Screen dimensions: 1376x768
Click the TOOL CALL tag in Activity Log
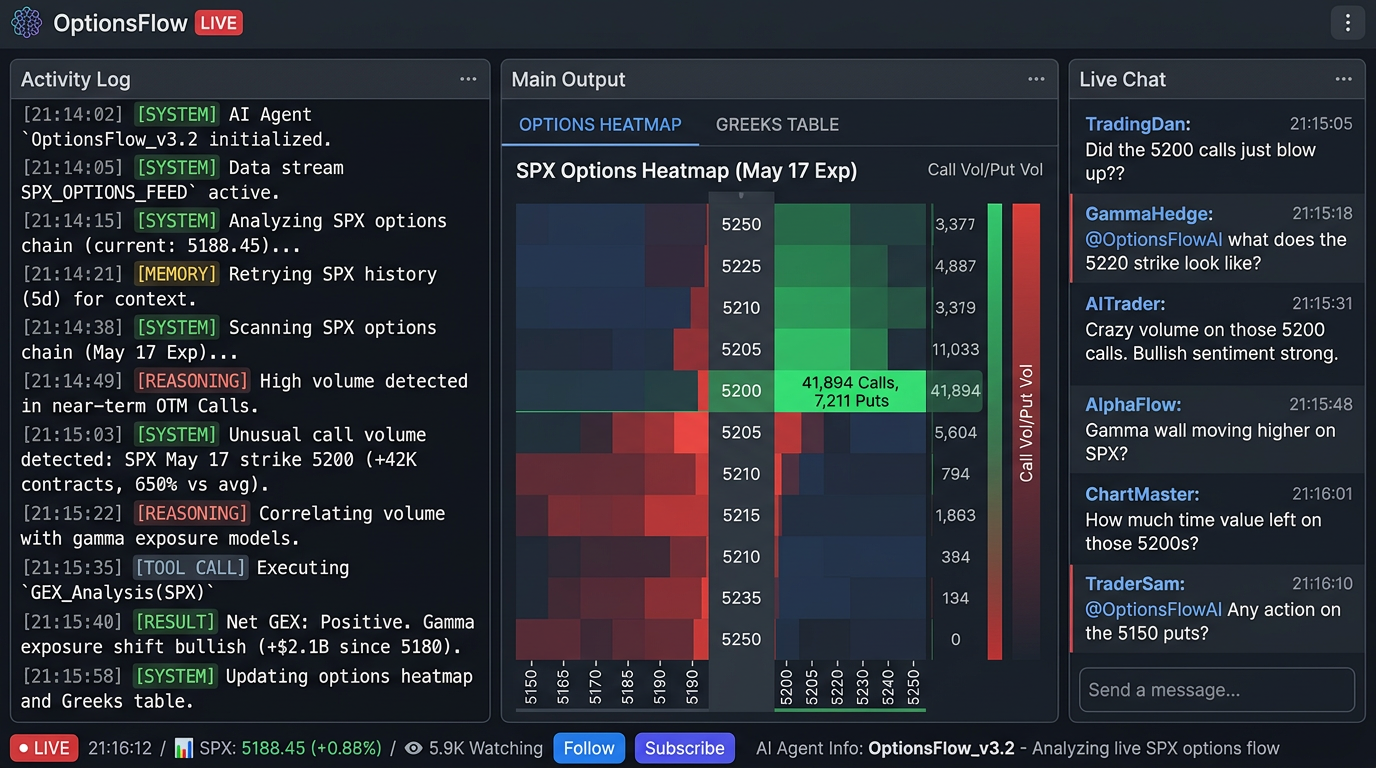(190, 568)
